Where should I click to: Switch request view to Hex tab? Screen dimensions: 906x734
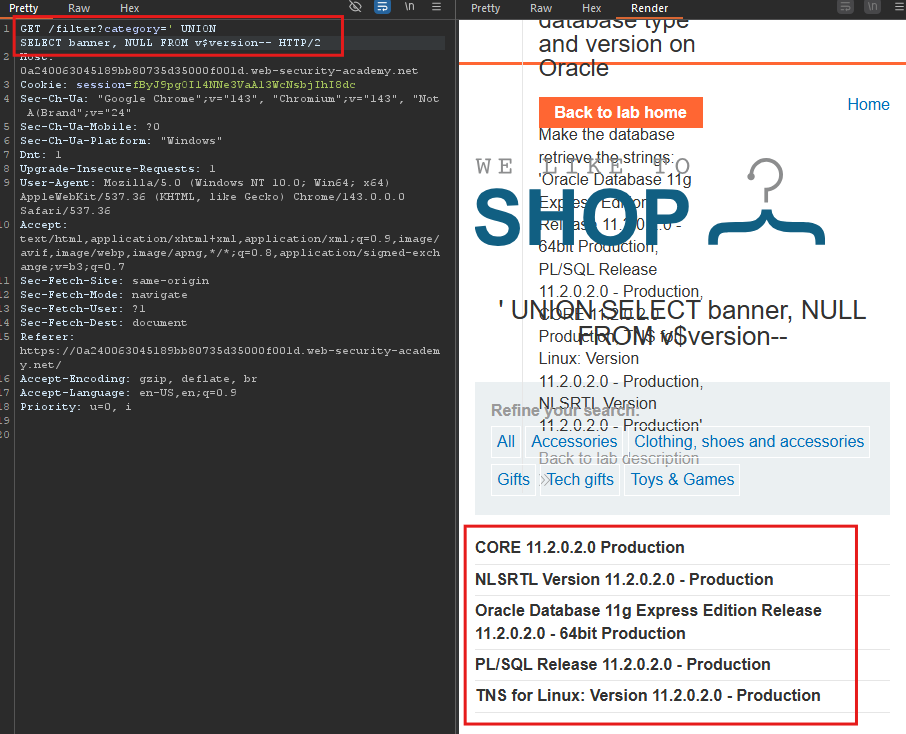pos(129,8)
